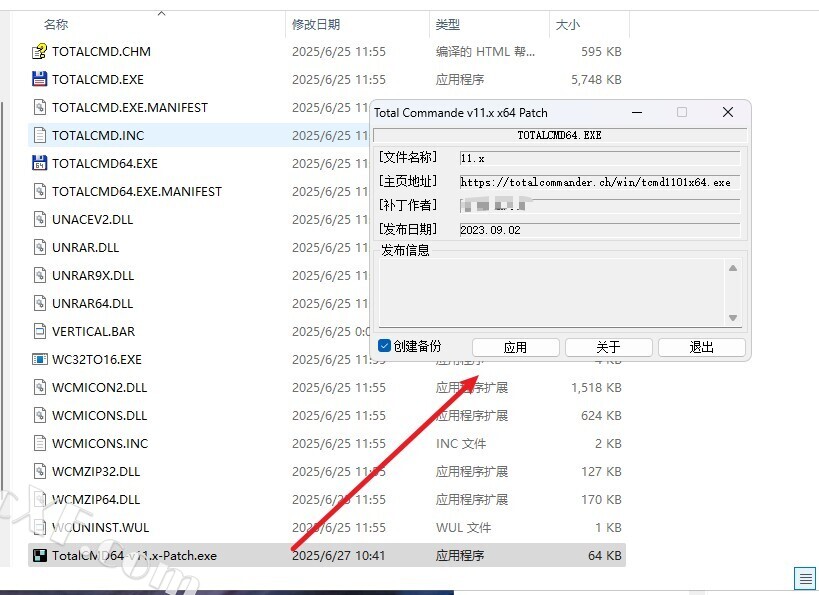Viewport: 819px width, 595px height.
Task: Click the 关于 button in patch dialog
Action: pyautogui.click(x=609, y=347)
